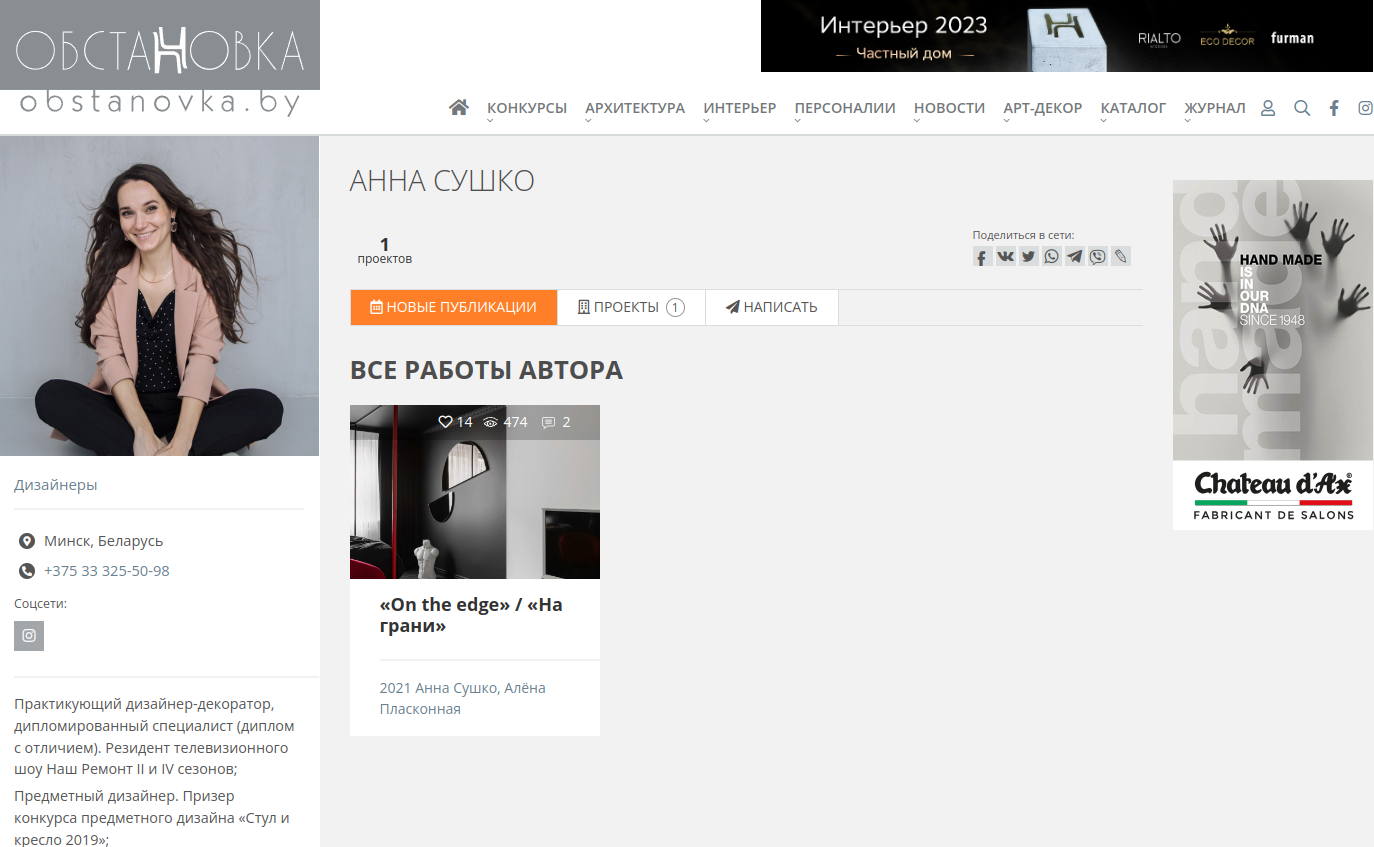This screenshot has height=847, width=1374.
Task: Share profile on Twitter
Action: (1028, 257)
